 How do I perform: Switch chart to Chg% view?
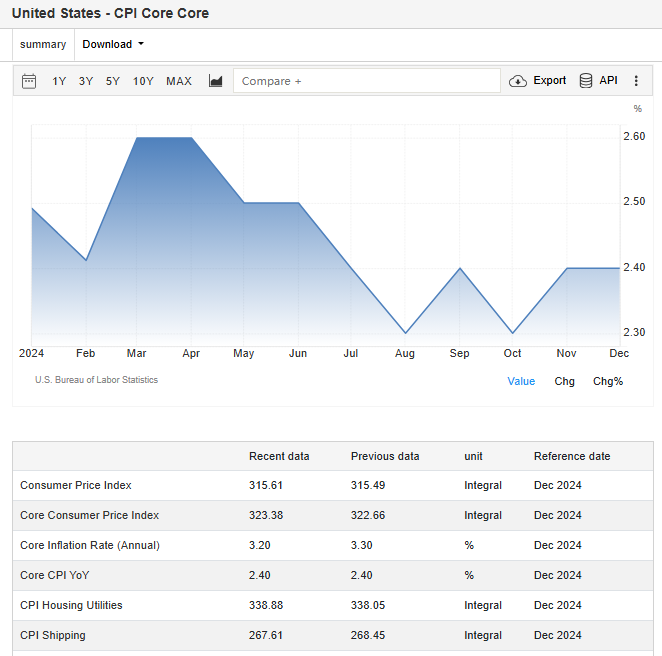[x=608, y=381]
